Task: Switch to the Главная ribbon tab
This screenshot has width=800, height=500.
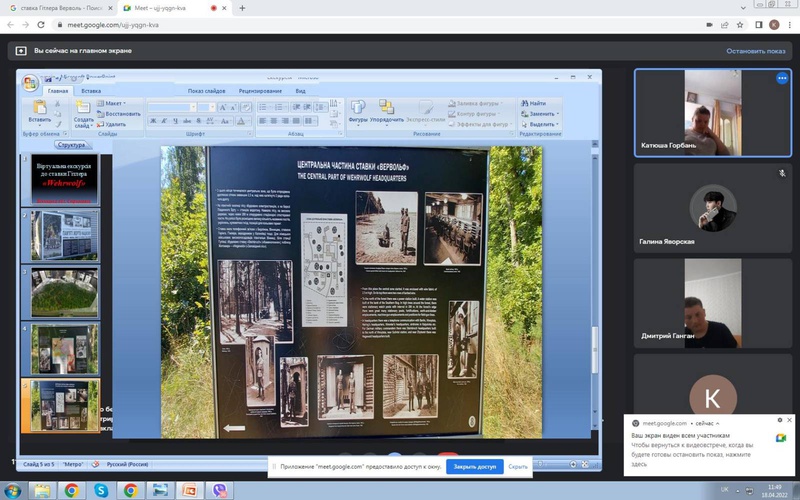Action: click(x=58, y=91)
